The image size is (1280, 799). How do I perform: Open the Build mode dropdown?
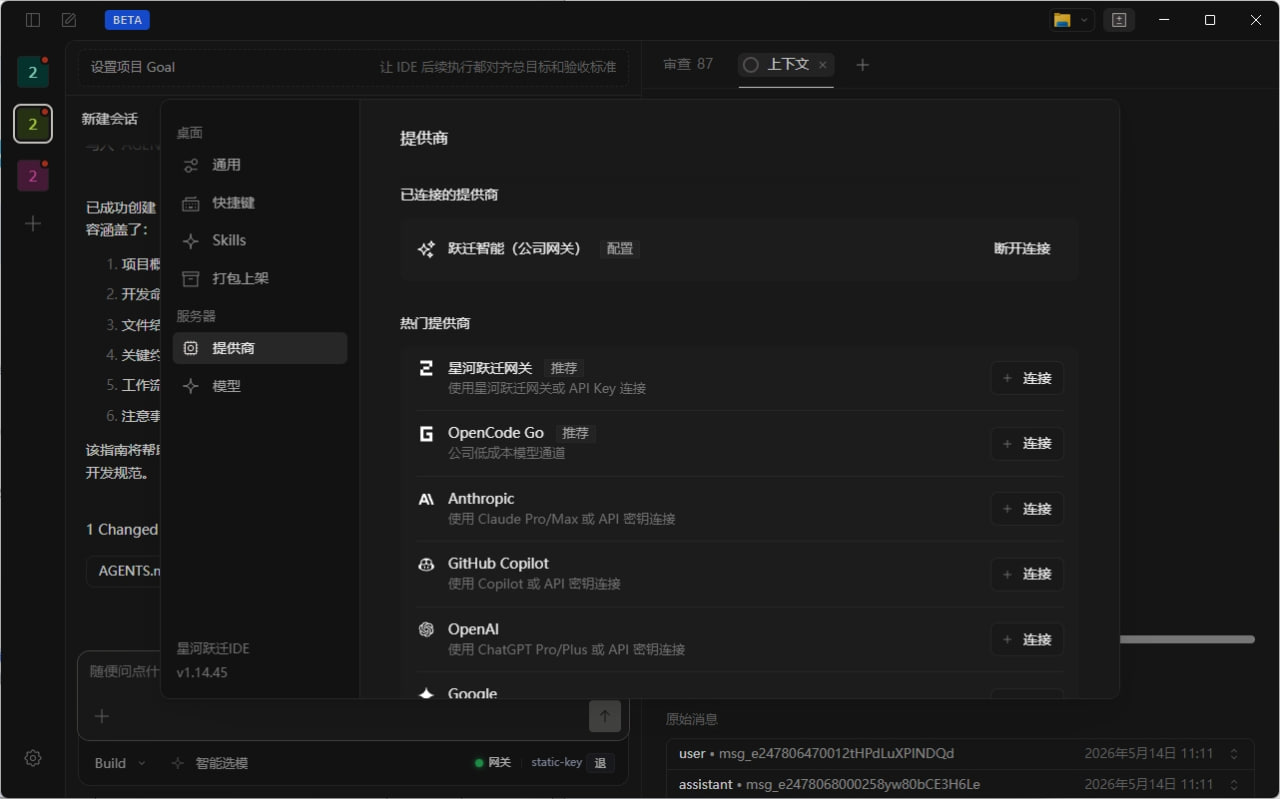coord(120,763)
